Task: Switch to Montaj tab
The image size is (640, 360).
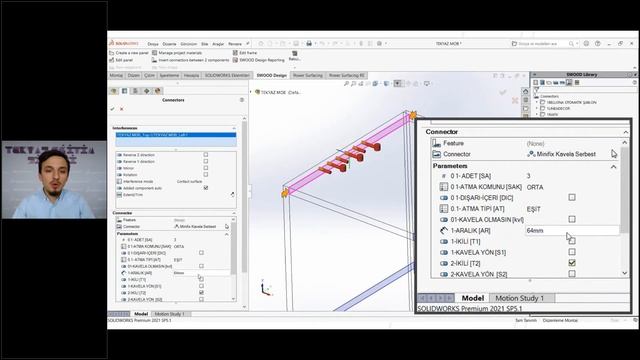Action: (116, 76)
